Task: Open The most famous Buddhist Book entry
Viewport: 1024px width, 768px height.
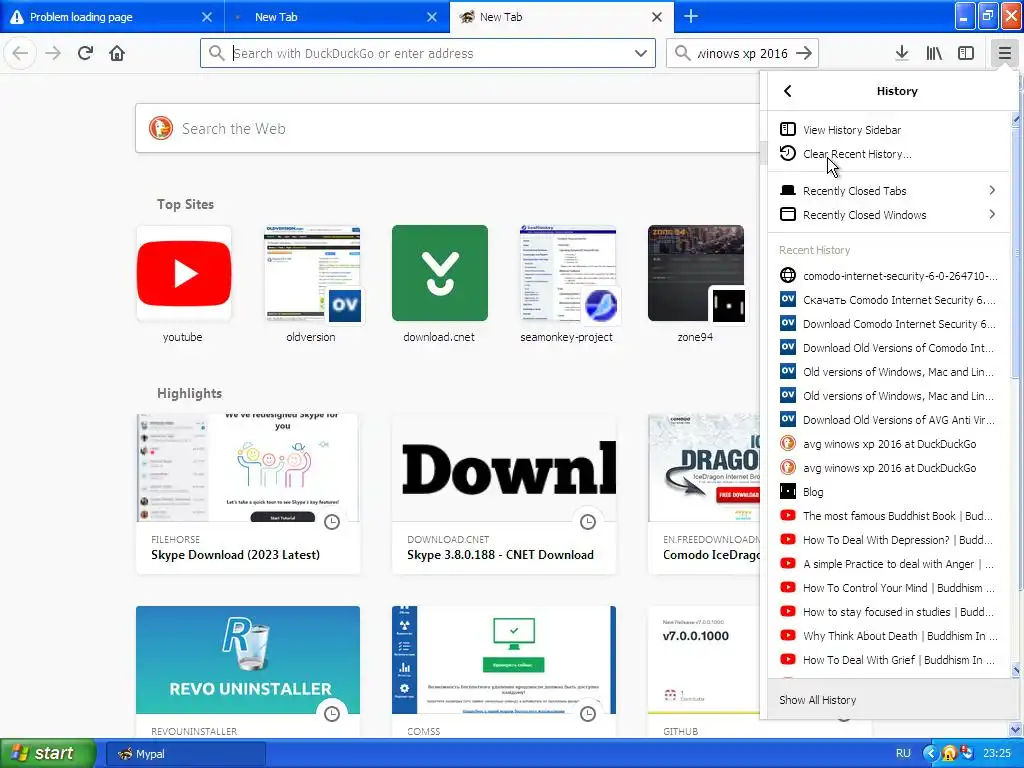Action: [889, 516]
